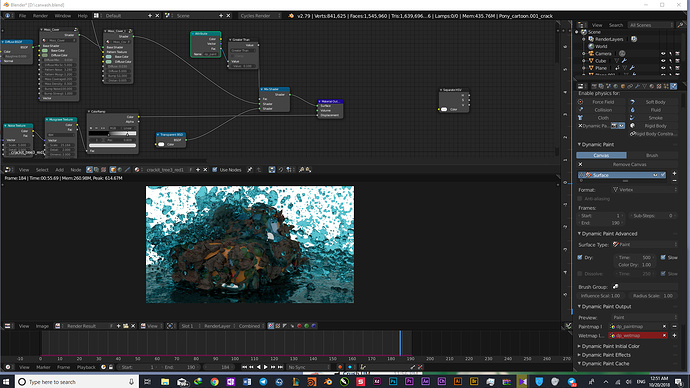Select the compositing nodes tree type icon

coord(97,169)
